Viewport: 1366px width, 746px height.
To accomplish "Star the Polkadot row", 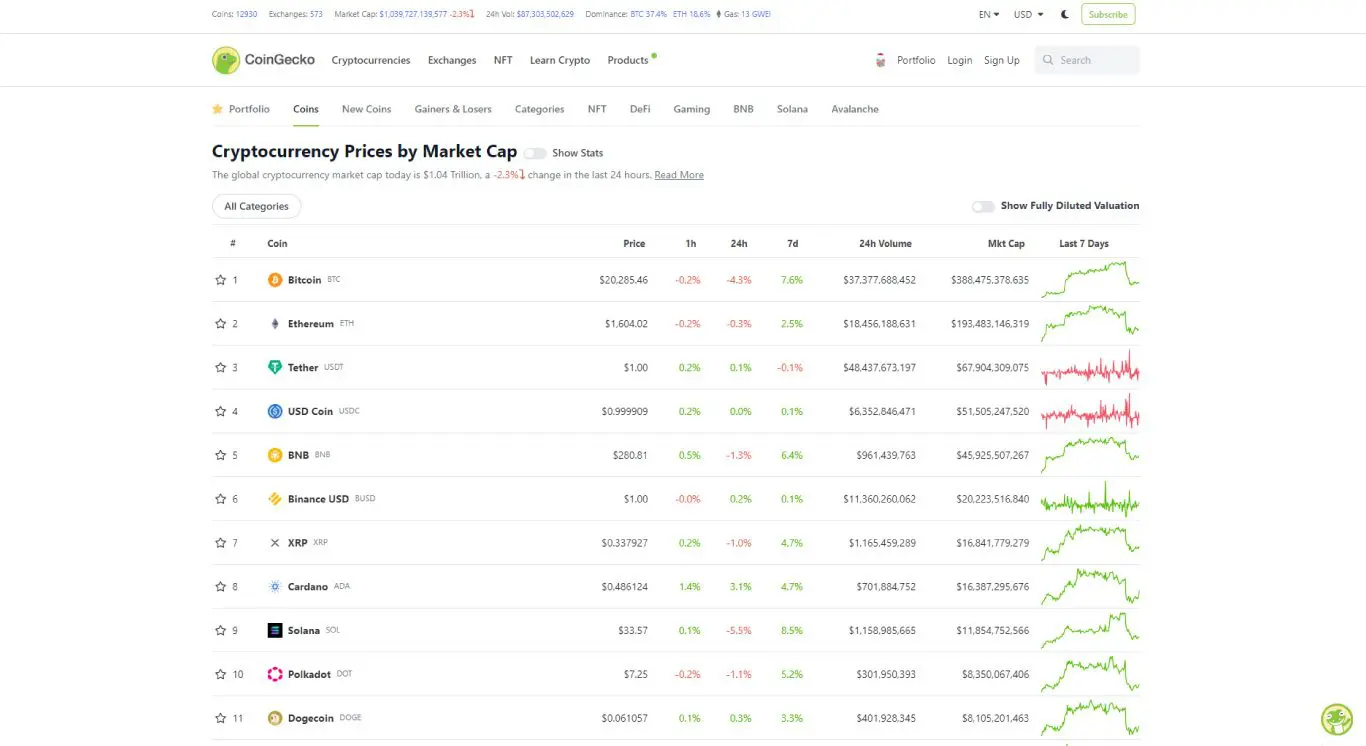I will [220, 674].
